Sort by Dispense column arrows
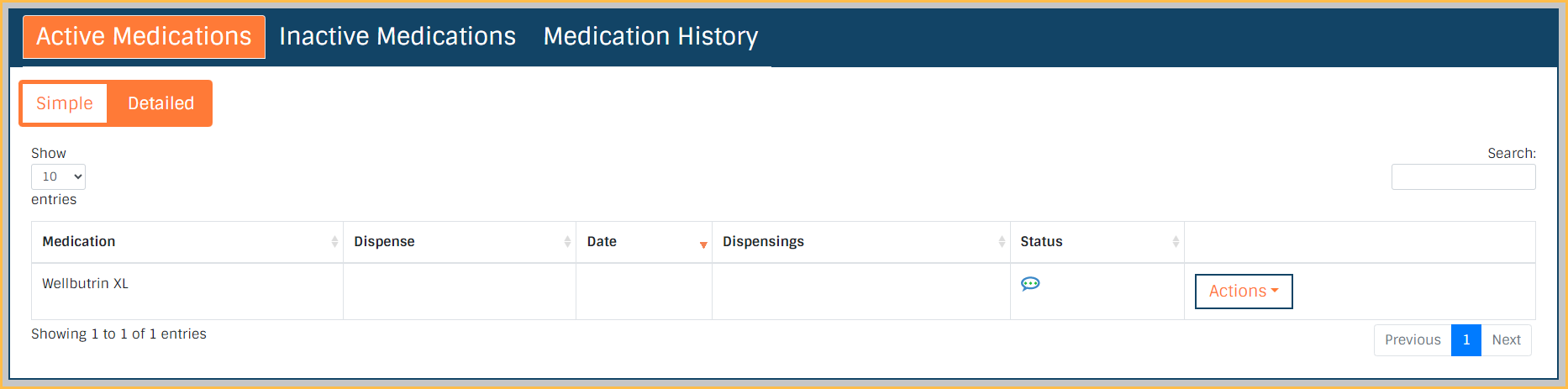1568x389 pixels. coord(567,242)
